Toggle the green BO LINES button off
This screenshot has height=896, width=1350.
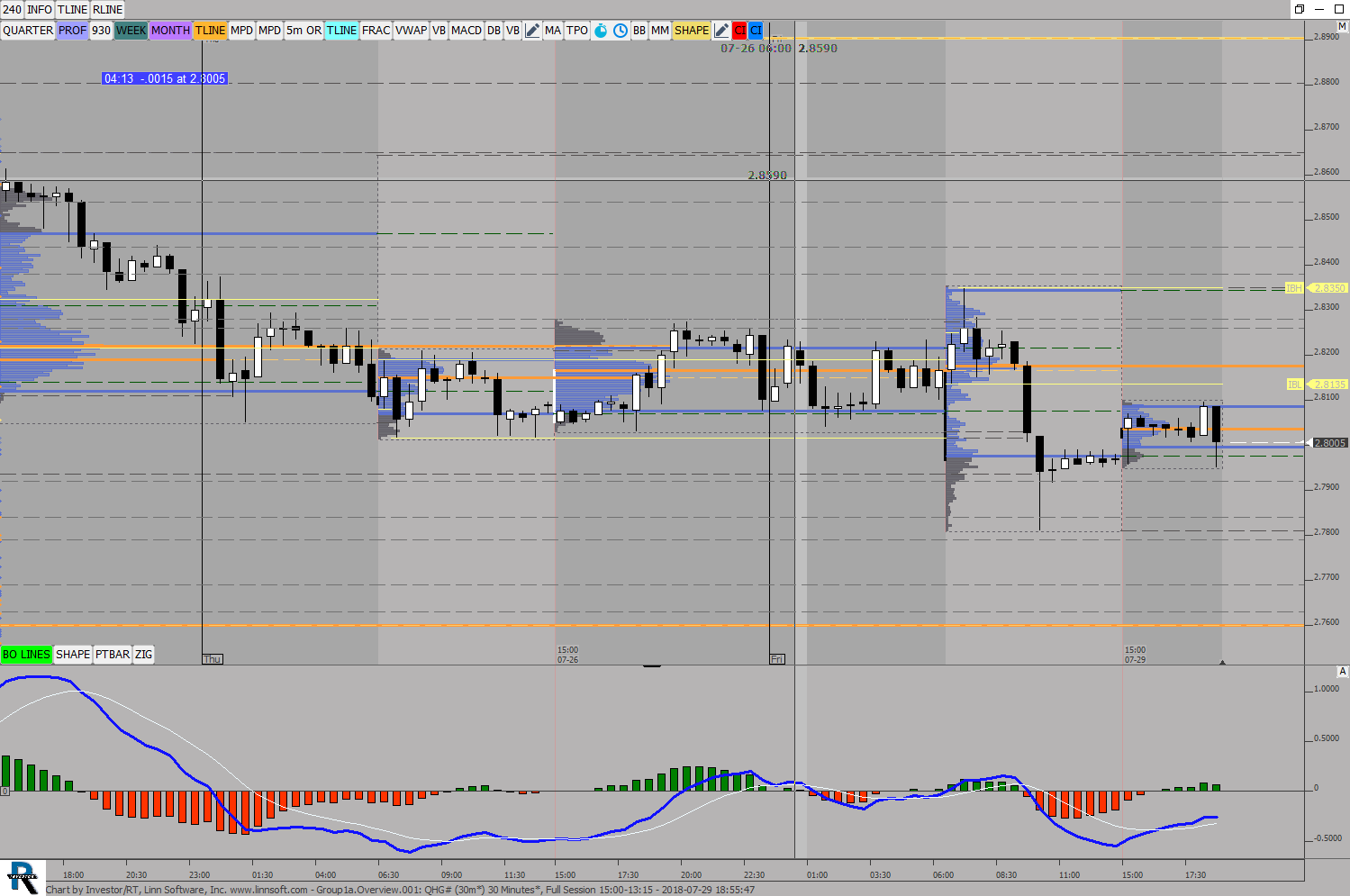(26, 655)
